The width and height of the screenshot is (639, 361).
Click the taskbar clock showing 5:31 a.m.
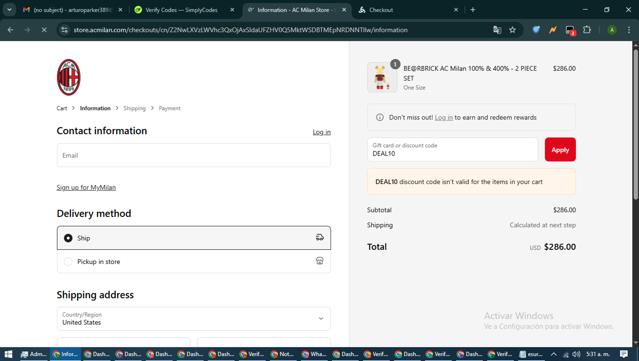pos(598,354)
